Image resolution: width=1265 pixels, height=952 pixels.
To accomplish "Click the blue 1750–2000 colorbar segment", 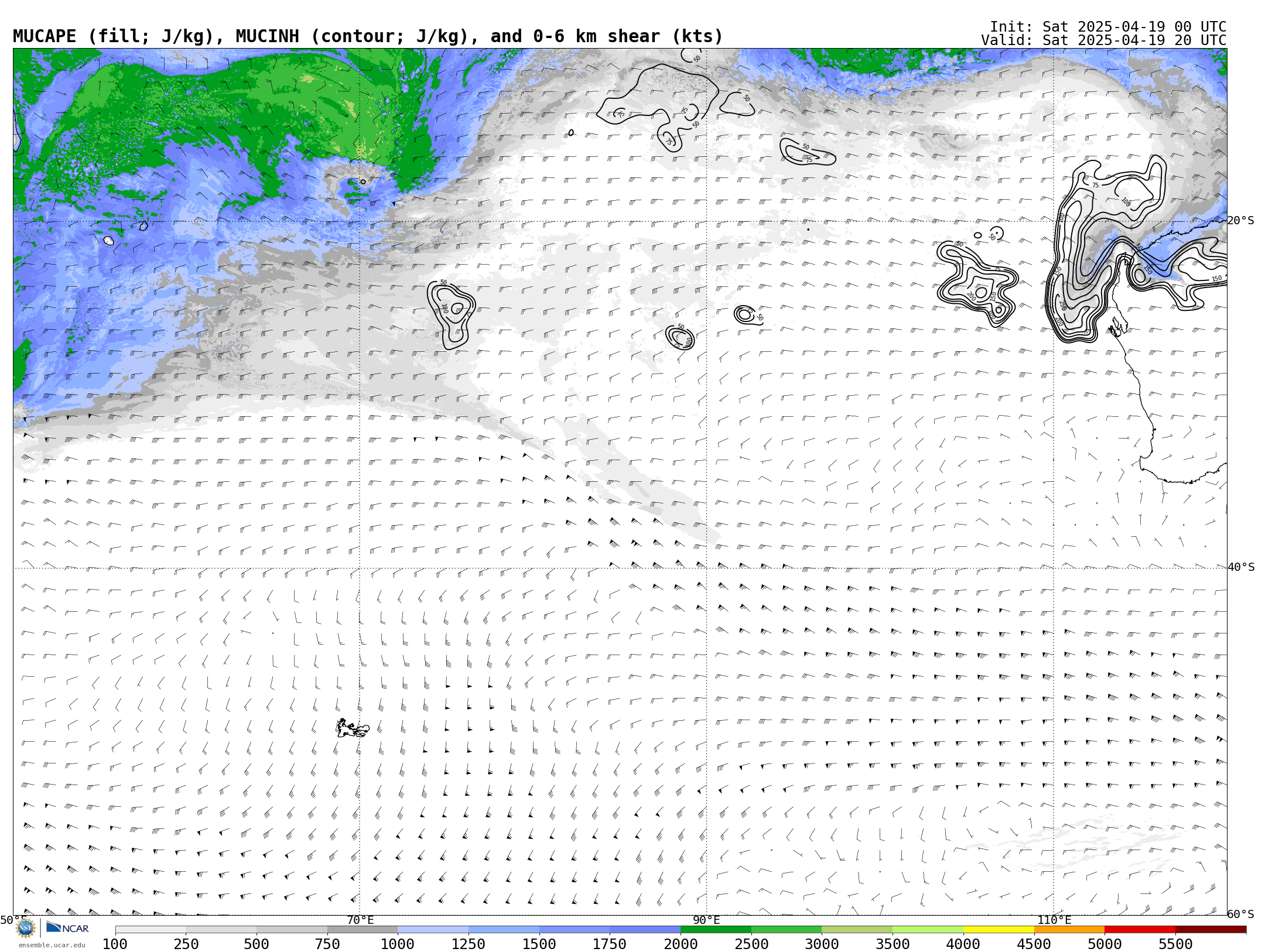I will (x=645, y=930).
